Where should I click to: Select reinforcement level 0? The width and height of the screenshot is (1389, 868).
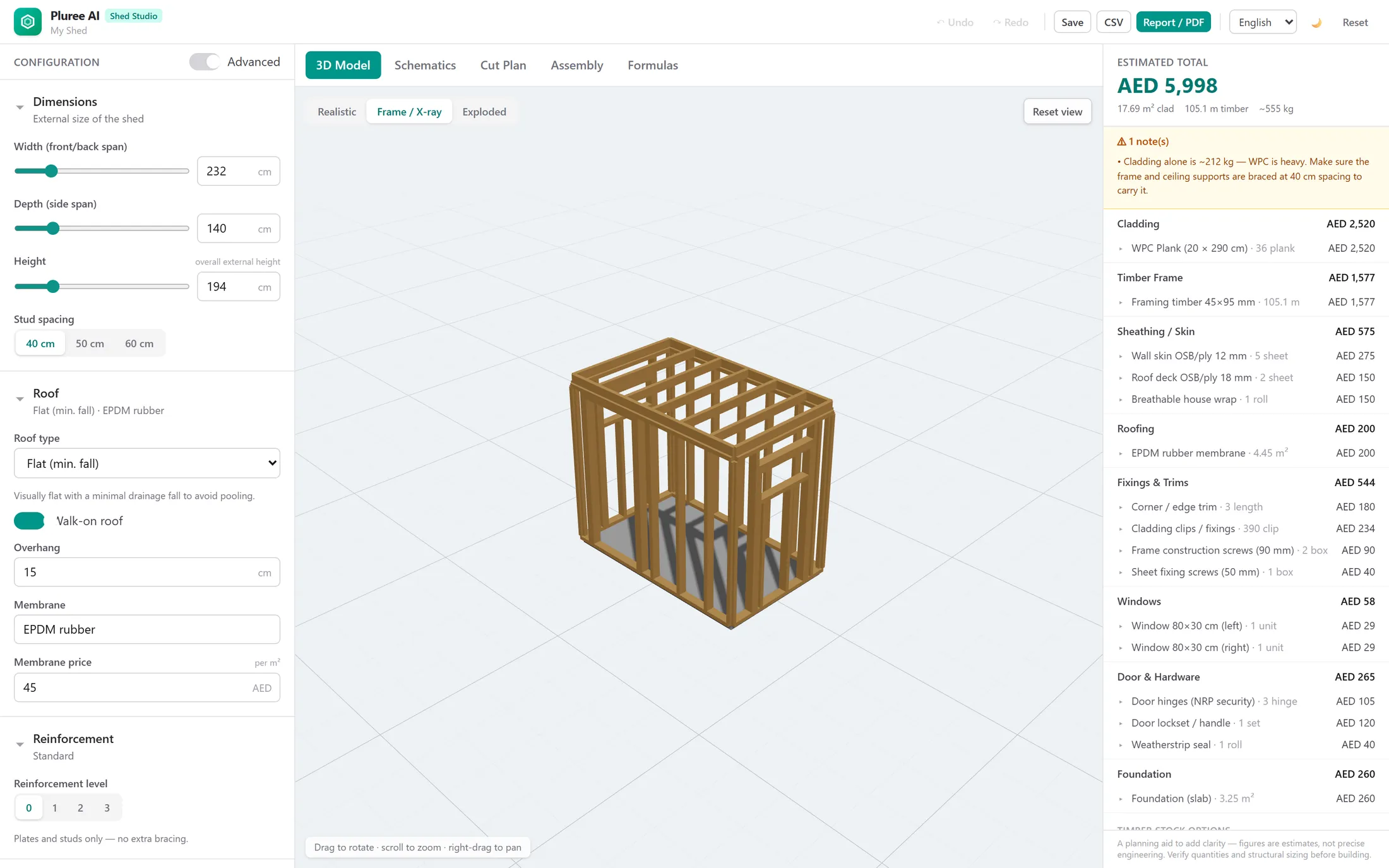(29, 808)
